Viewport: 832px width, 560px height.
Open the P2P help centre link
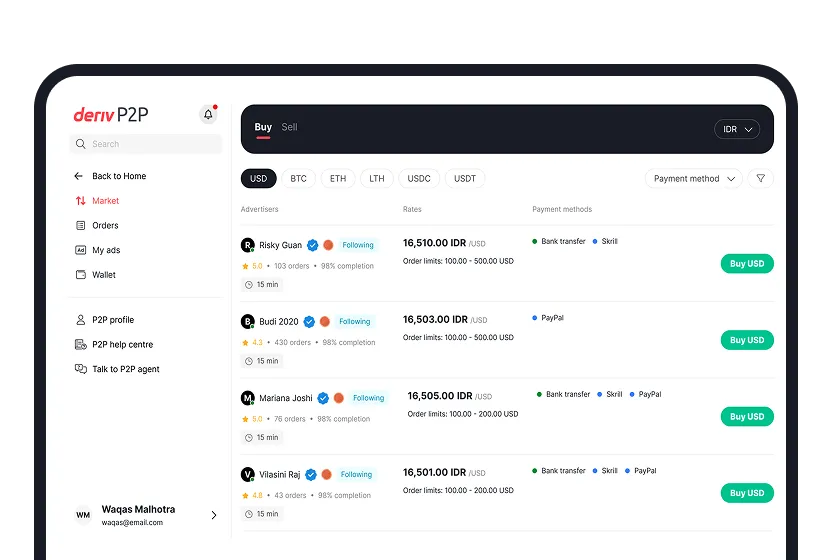(123, 344)
